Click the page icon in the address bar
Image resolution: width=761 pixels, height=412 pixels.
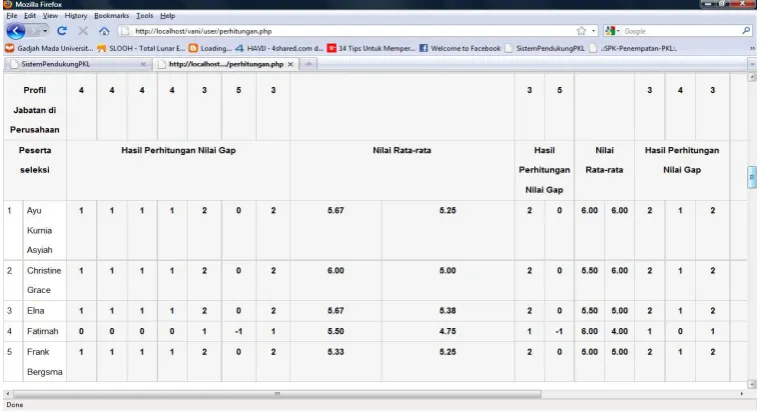tap(125, 31)
